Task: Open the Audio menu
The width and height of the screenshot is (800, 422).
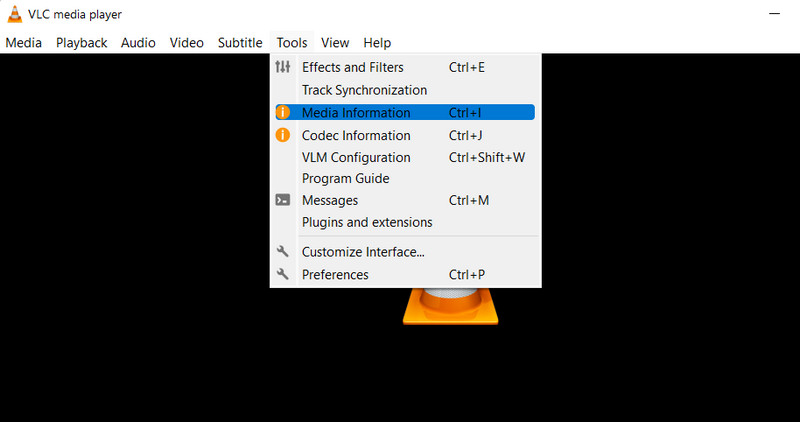Action: (x=138, y=43)
